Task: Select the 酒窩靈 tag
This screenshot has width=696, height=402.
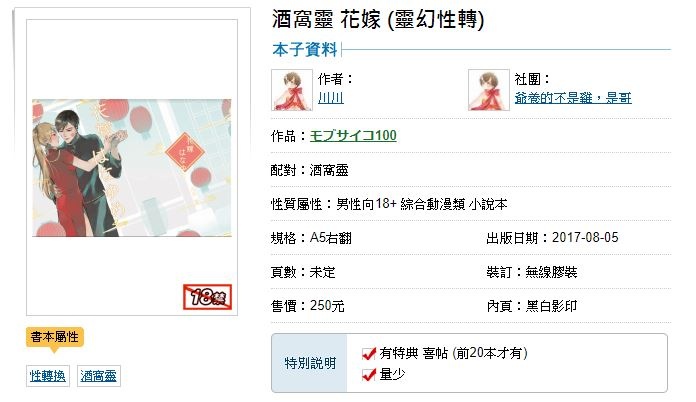Action: pyautogui.click(x=99, y=376)
